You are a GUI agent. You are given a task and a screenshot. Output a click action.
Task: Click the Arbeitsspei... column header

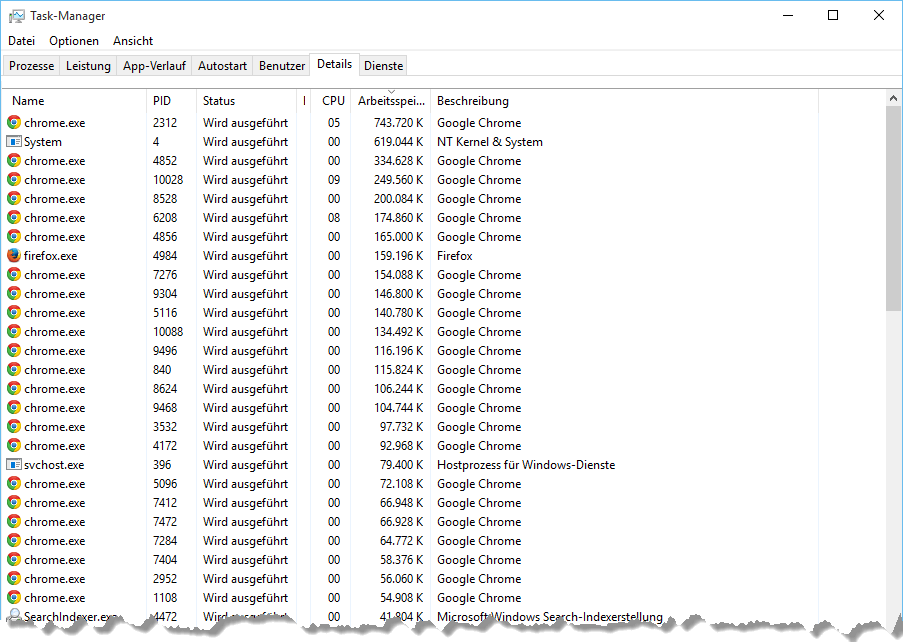pyautogui.click(x=390, y=101)
